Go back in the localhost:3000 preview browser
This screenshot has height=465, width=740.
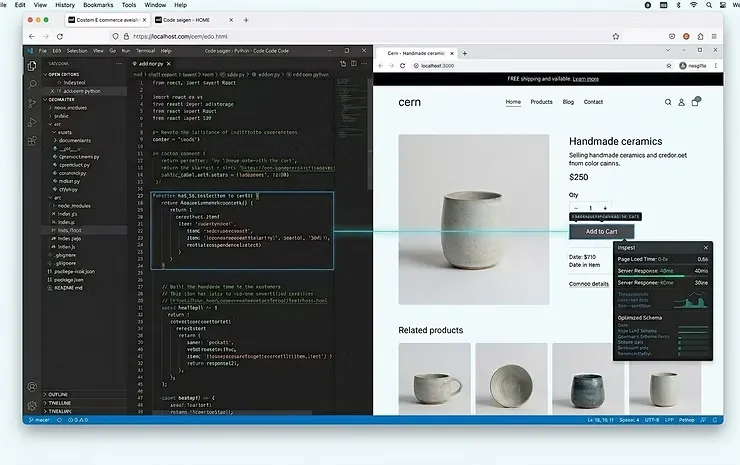coord(381,66)
